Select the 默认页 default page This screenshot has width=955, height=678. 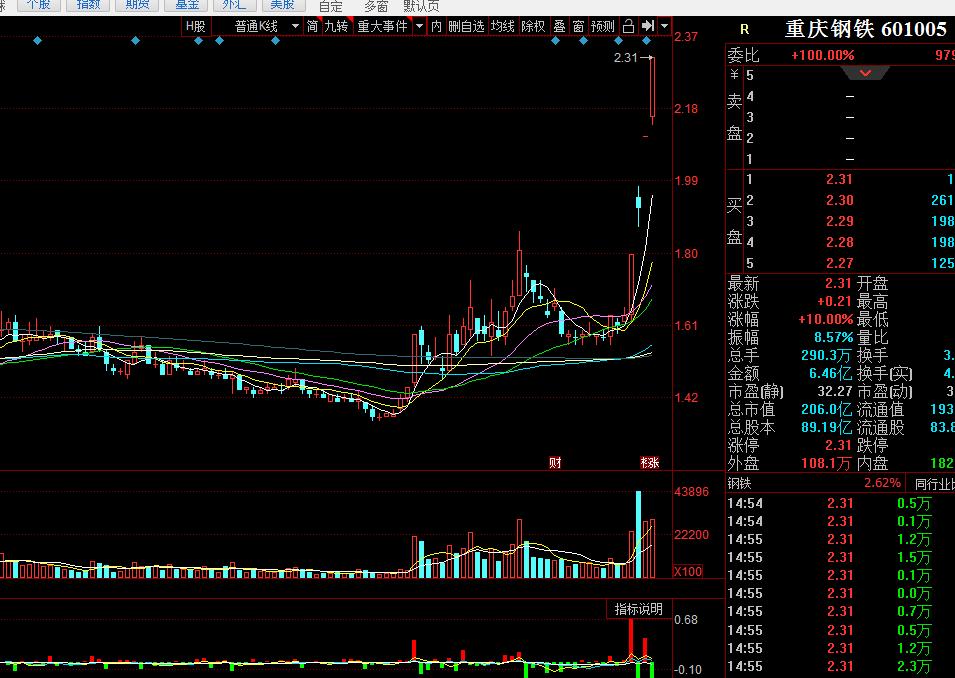[421, 7]
